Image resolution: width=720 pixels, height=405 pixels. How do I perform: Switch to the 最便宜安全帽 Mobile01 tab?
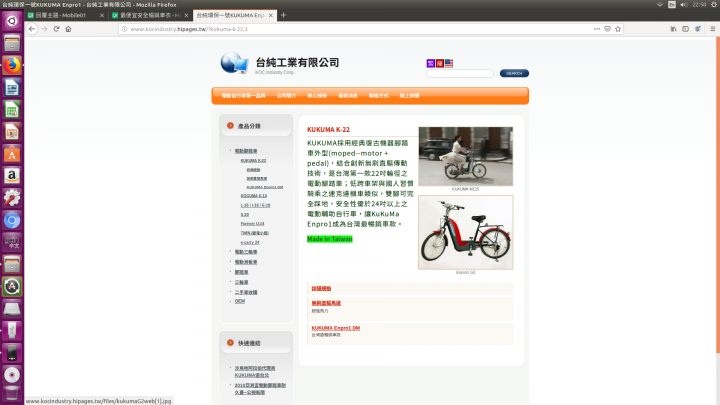151,15
